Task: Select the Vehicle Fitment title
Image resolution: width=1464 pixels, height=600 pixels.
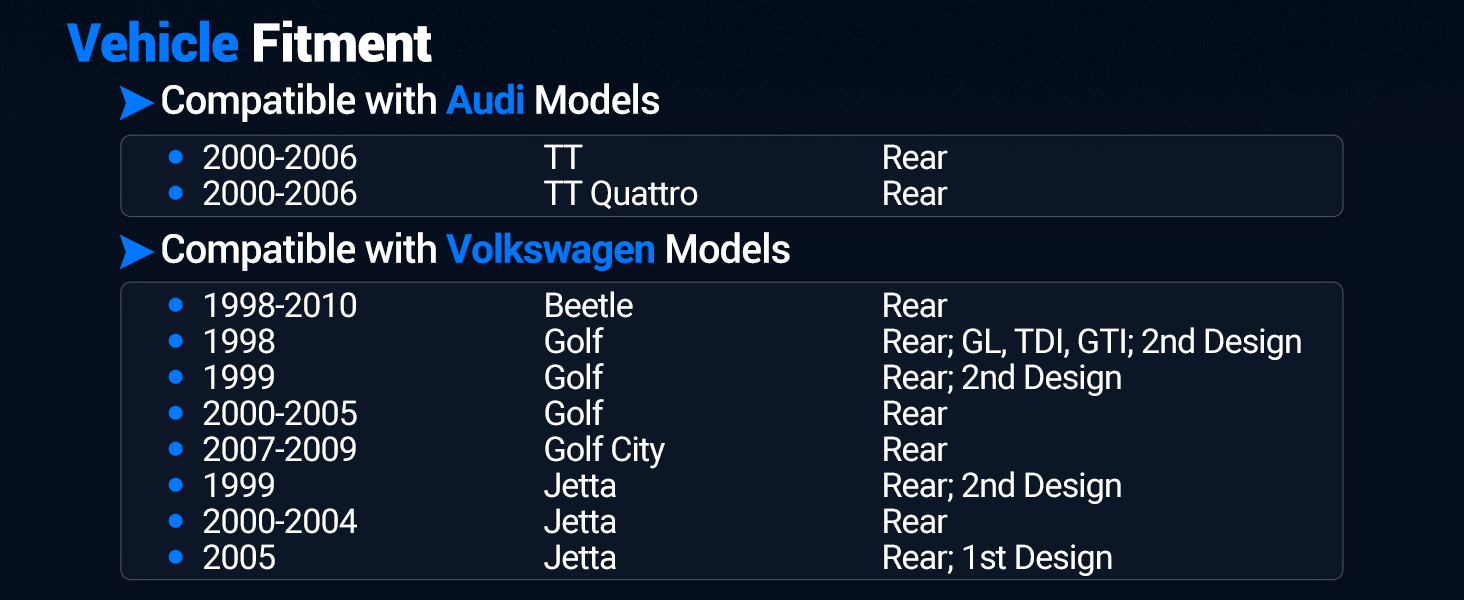Action: (249, 44)
